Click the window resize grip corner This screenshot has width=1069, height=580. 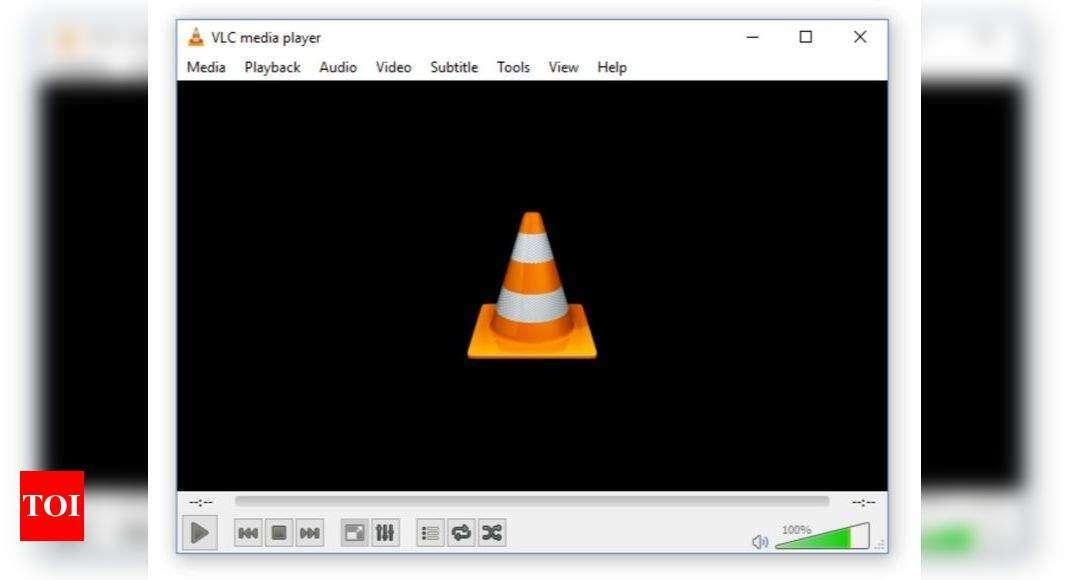[x=880, y=545]
